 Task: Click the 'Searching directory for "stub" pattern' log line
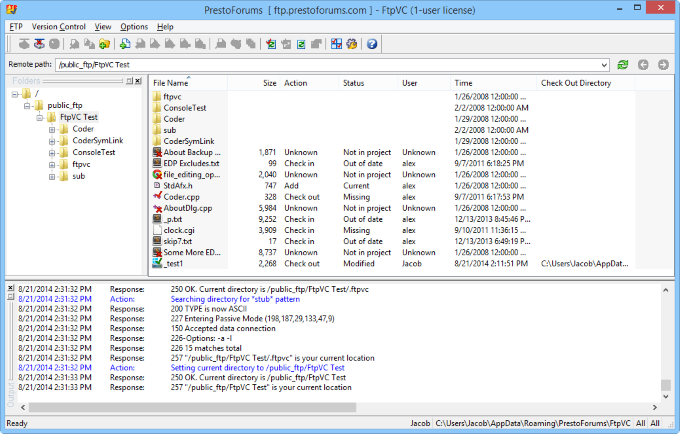tap(235, 299)
